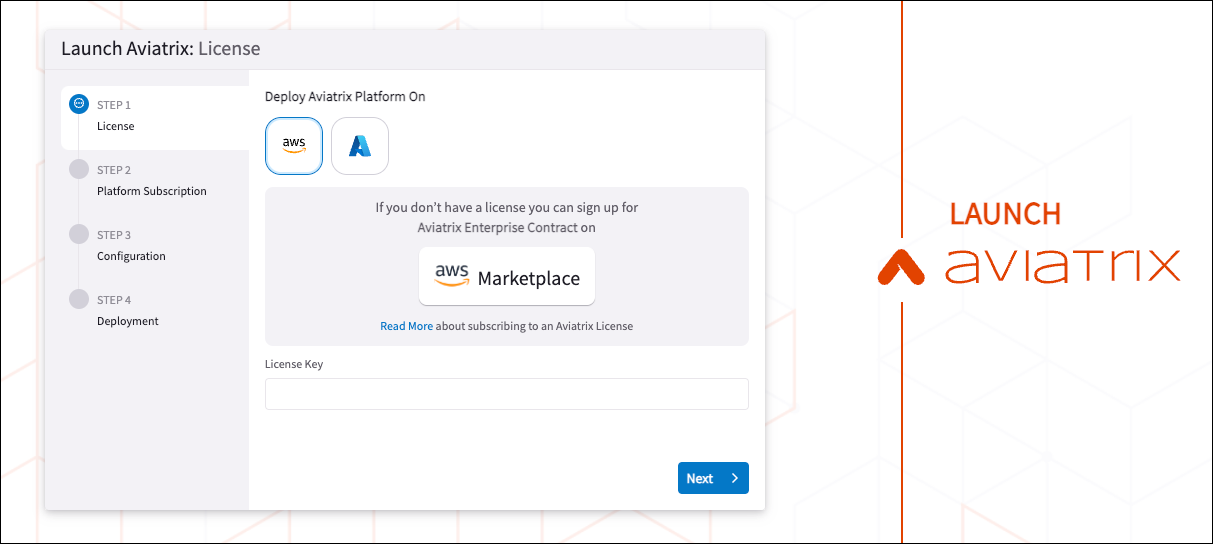Select the AWS cloud platform tile

pyautogui.click(x=294, y=146)
